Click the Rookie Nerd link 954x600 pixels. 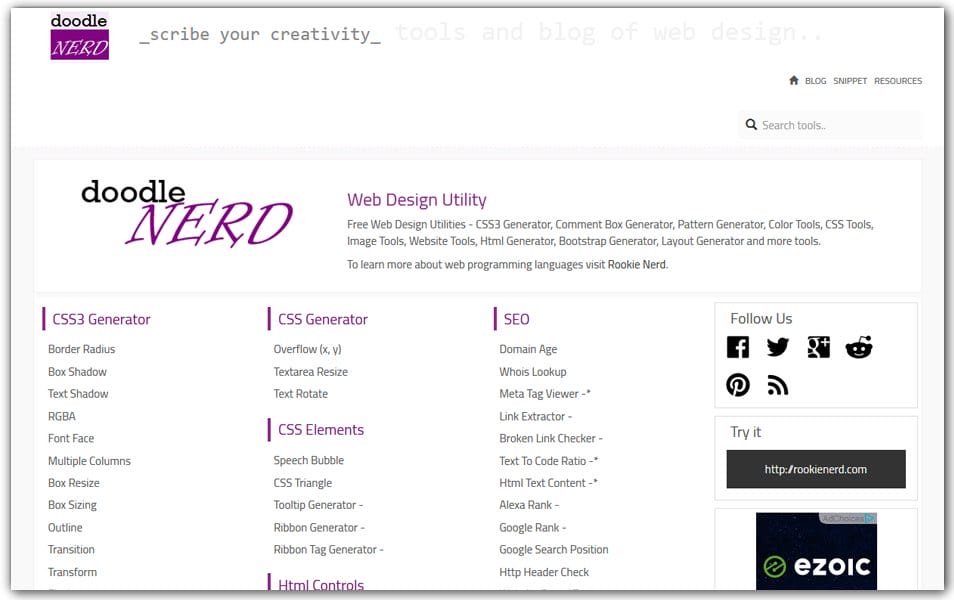coord(638,264)
